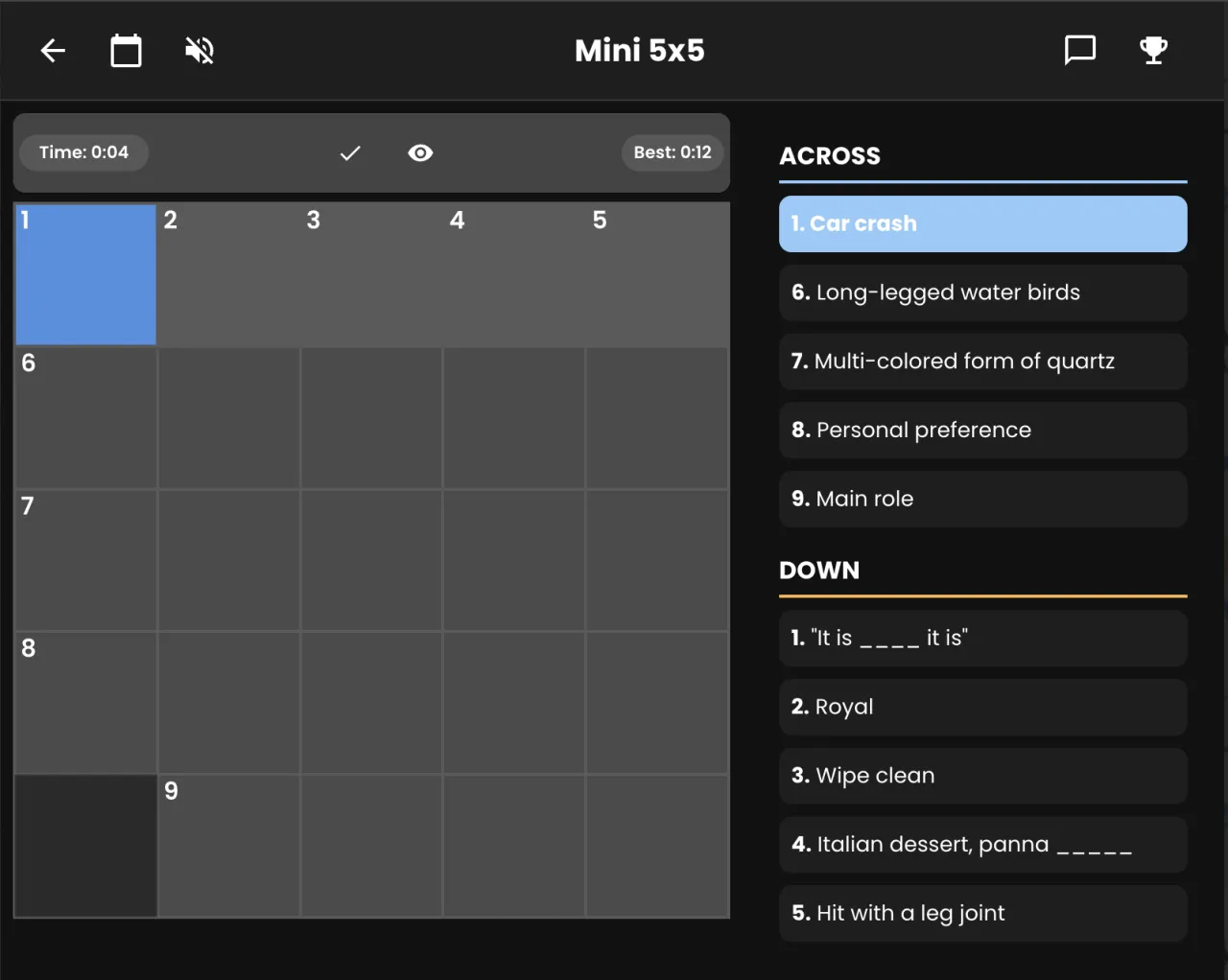The width and height of the screenshot is (1228, 980).
Task: Open the trophy leaderboard icon
Action: 1153,50
